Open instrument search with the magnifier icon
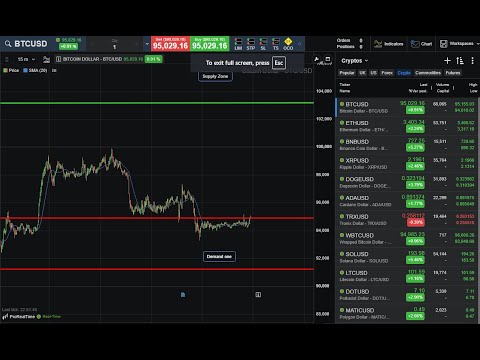 click(x=8, y=44)
